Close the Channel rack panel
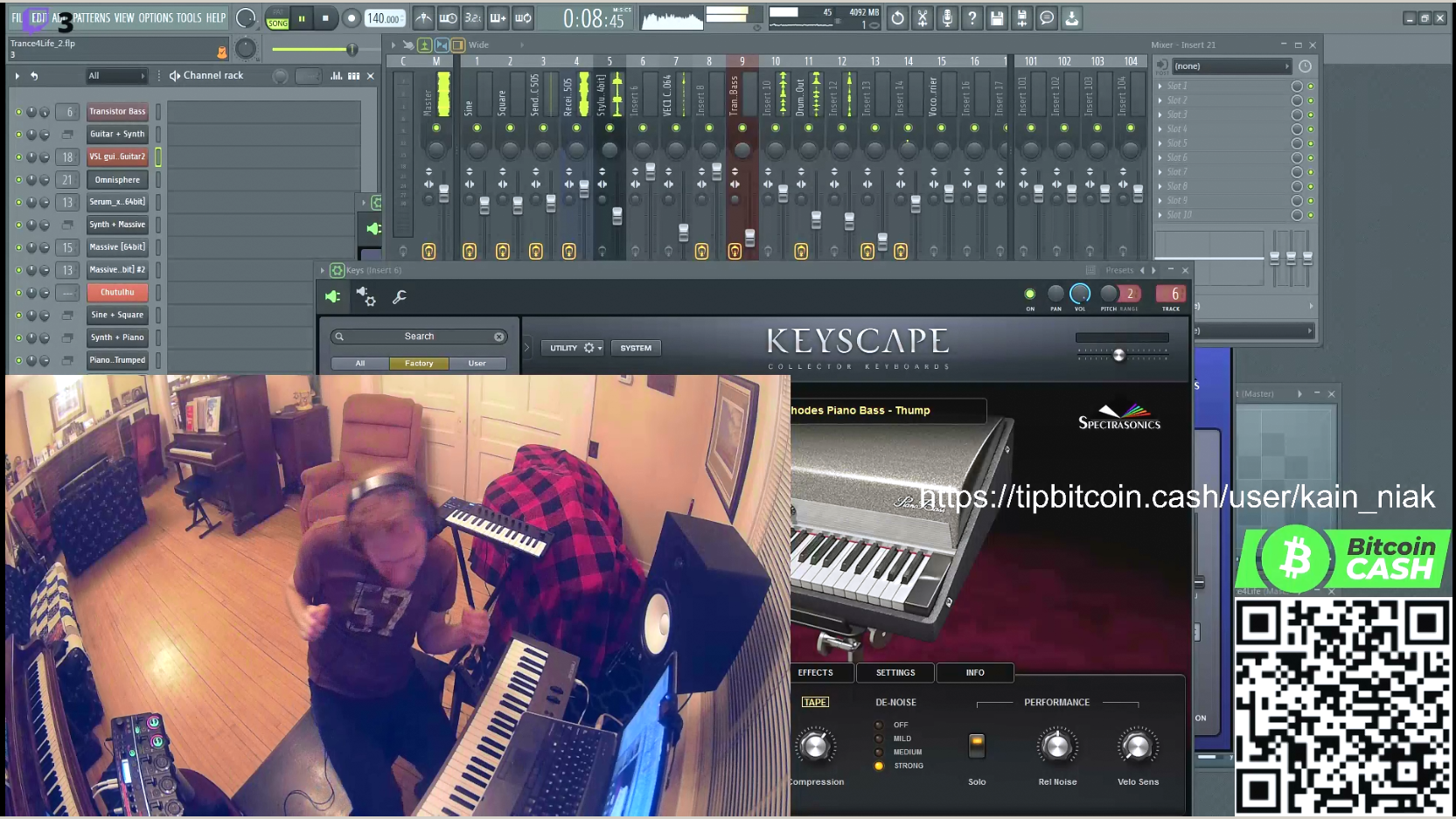This screenshot has height=819, width=1456. coord(371,76)
